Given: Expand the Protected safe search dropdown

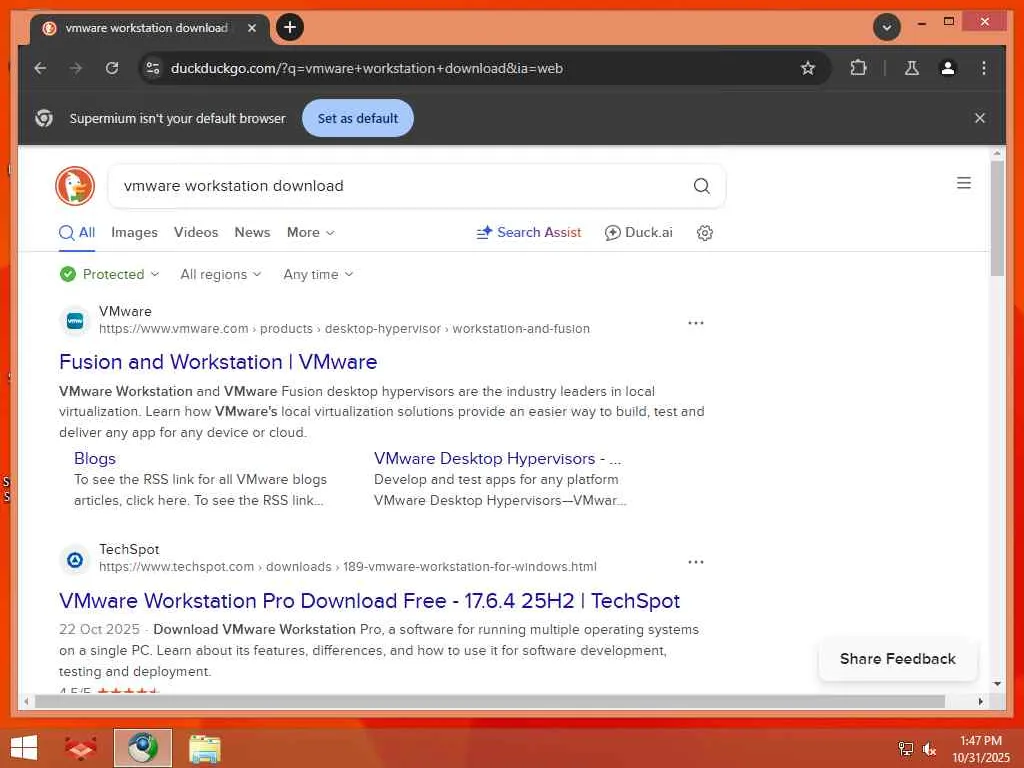Looking at the screenshot, I should 109,274.
